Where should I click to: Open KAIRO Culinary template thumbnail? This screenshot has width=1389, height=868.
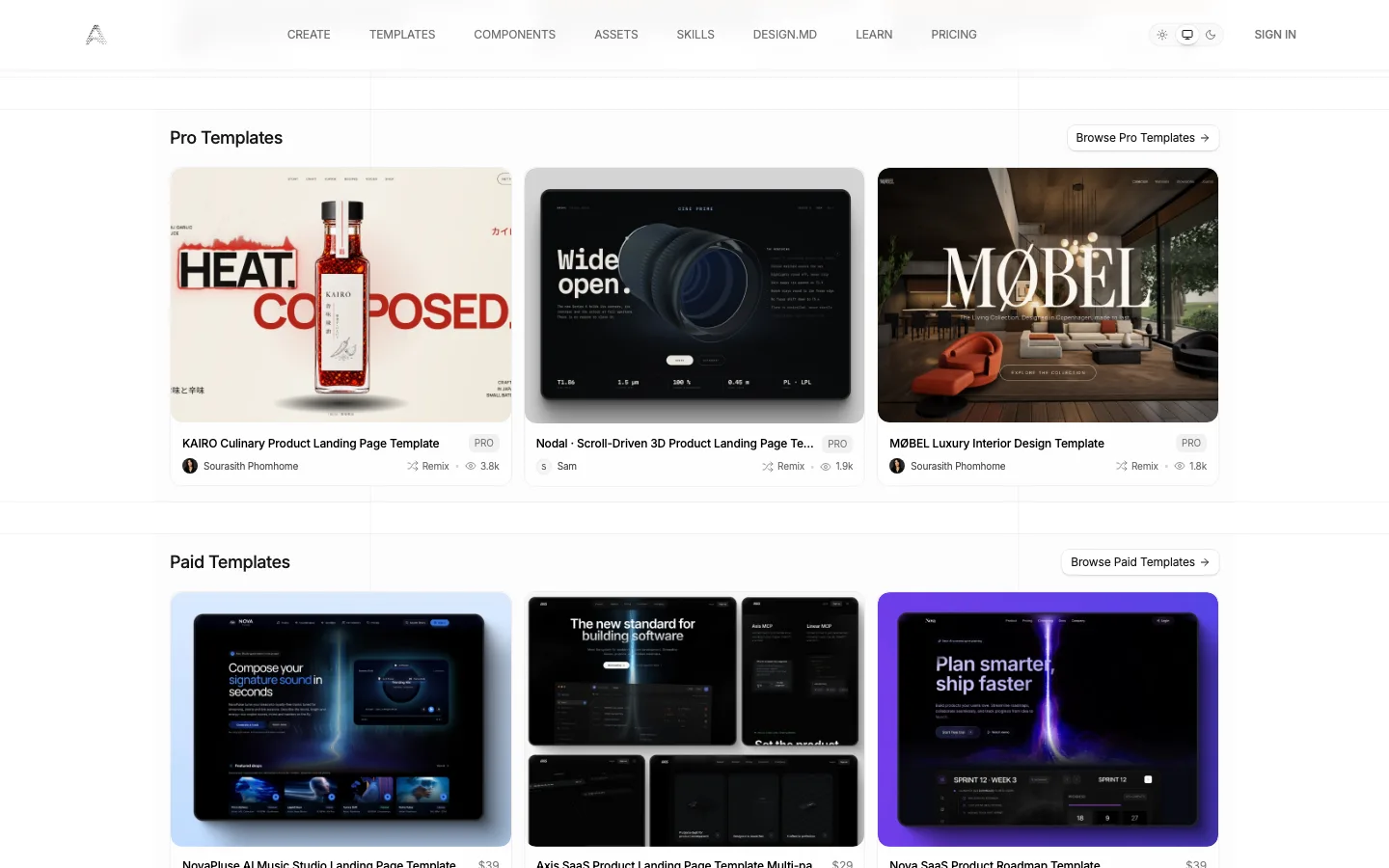340,295
